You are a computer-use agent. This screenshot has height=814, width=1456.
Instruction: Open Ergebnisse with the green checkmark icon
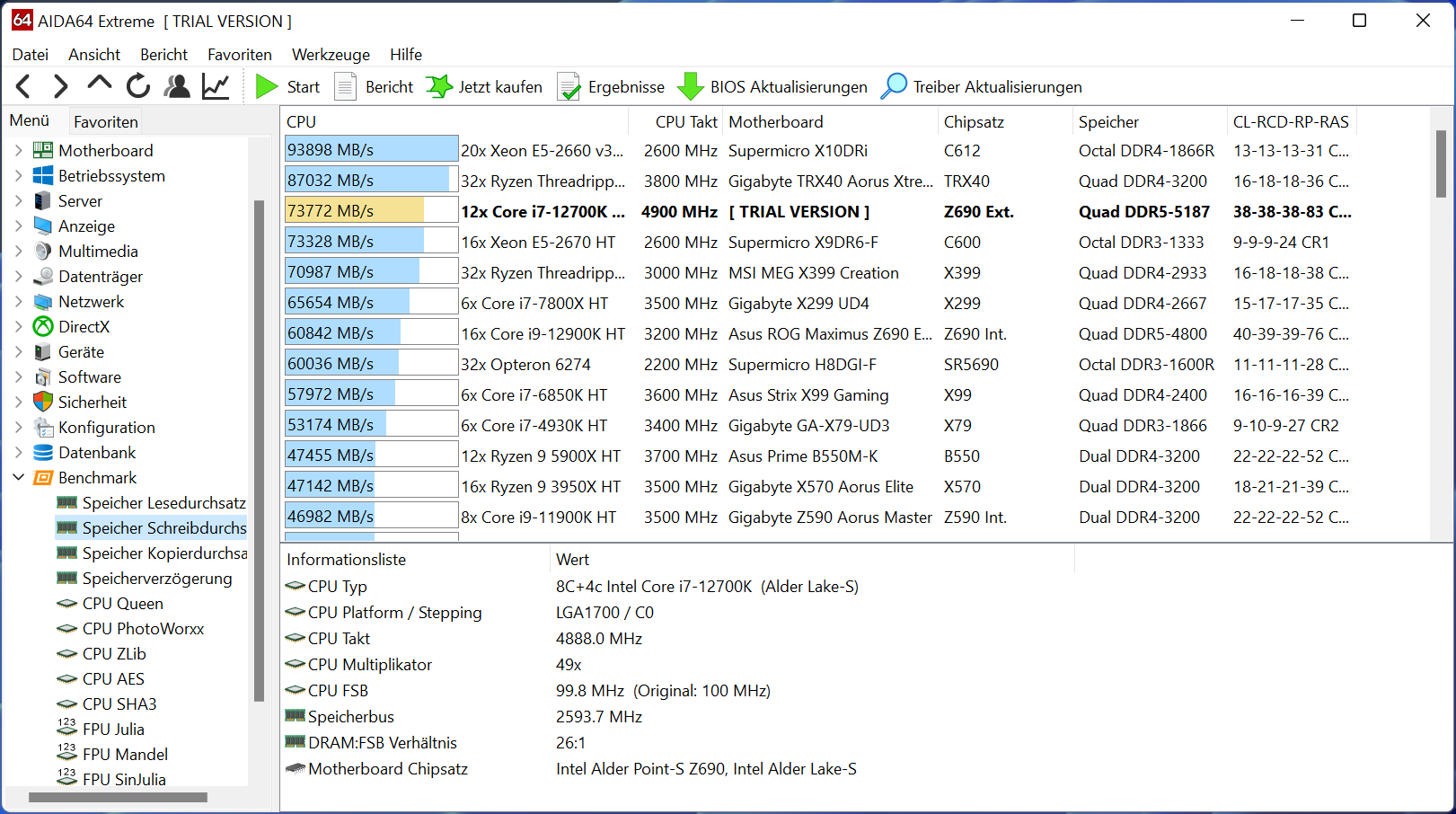tap(569, 85)
